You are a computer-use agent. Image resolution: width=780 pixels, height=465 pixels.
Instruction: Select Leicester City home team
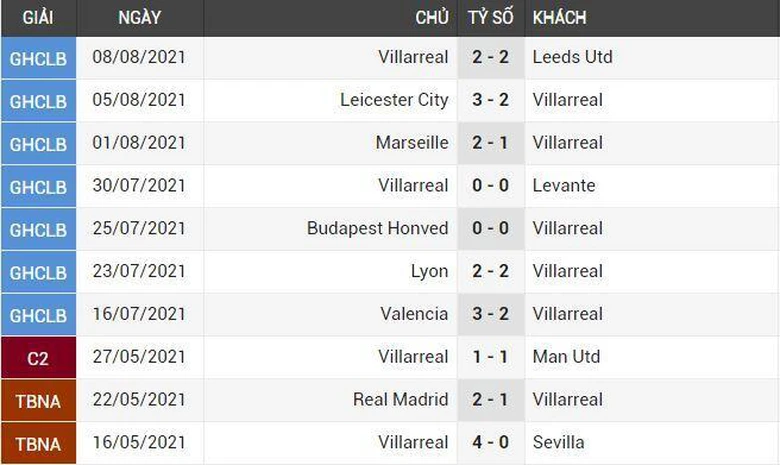coord(394,100)
